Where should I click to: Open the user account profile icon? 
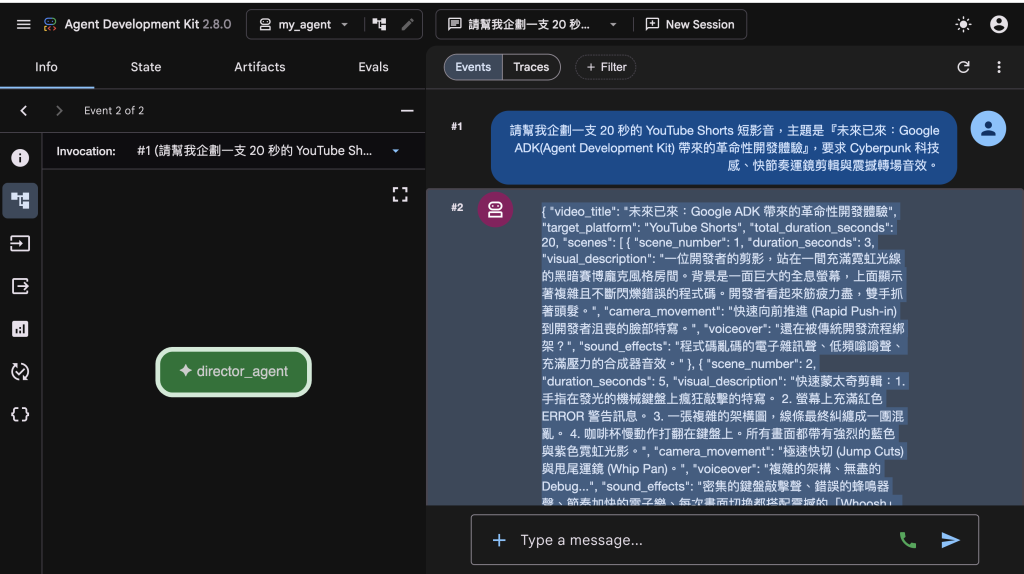pos(999,25)
